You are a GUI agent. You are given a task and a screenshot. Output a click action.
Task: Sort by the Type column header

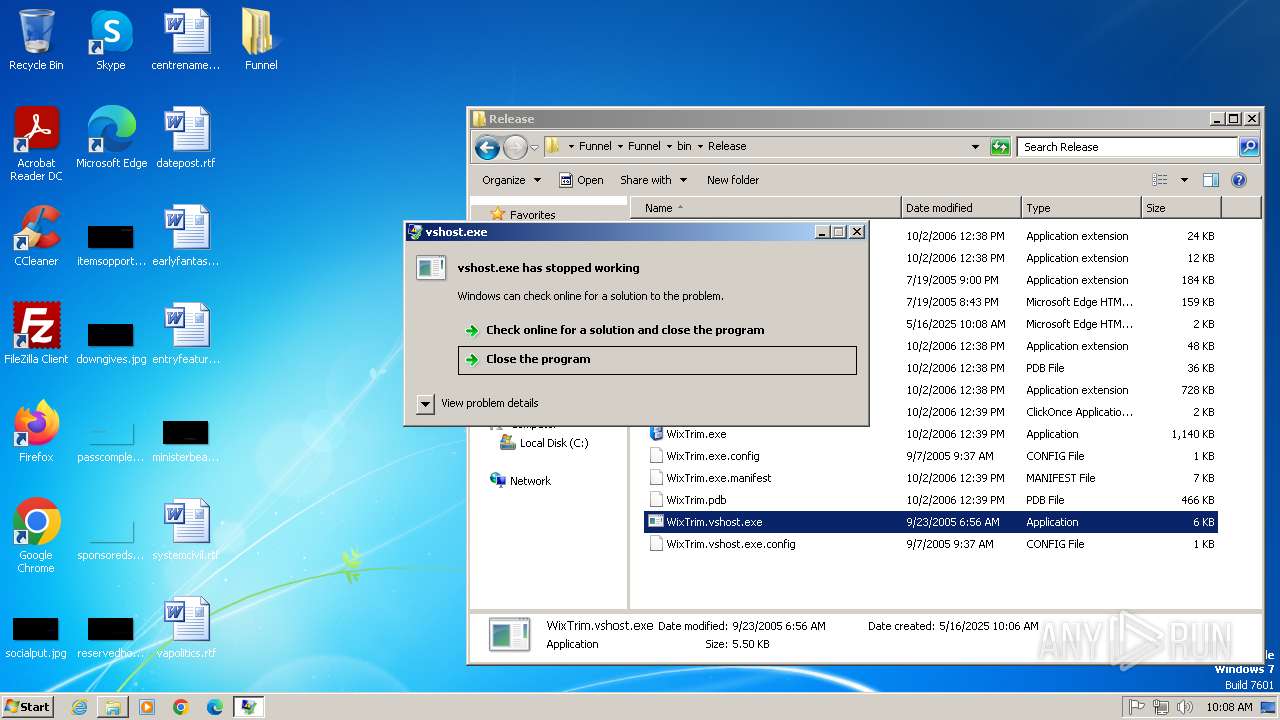coord(1081,208)
